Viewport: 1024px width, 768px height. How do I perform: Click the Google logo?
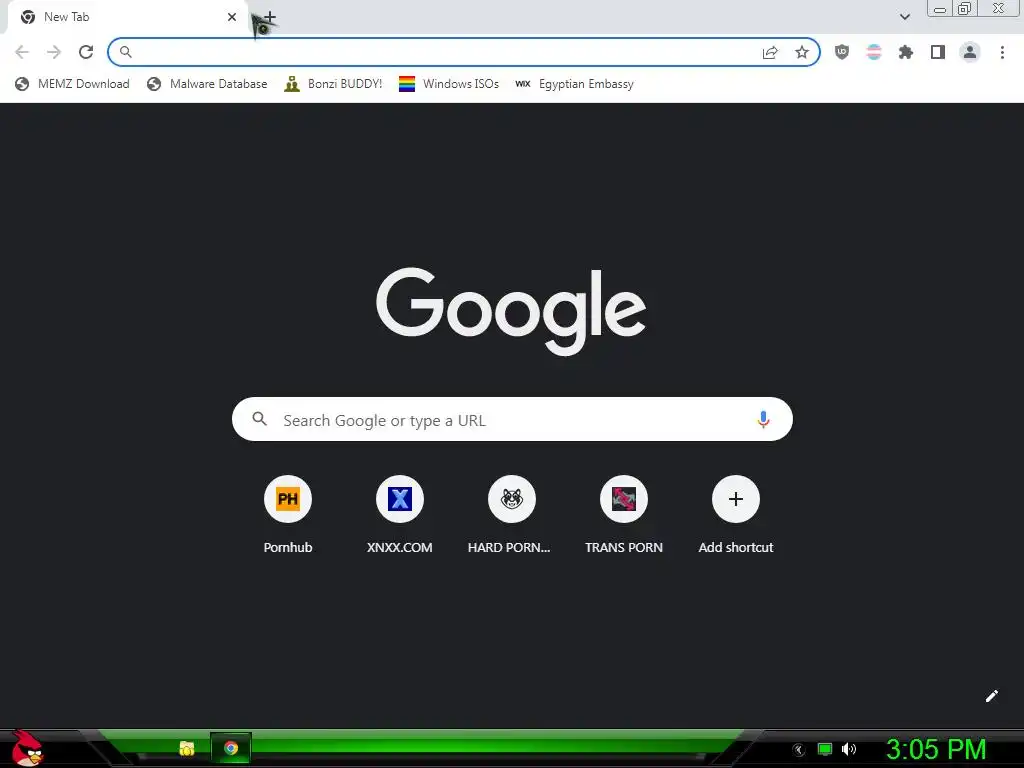coord(511,311)
